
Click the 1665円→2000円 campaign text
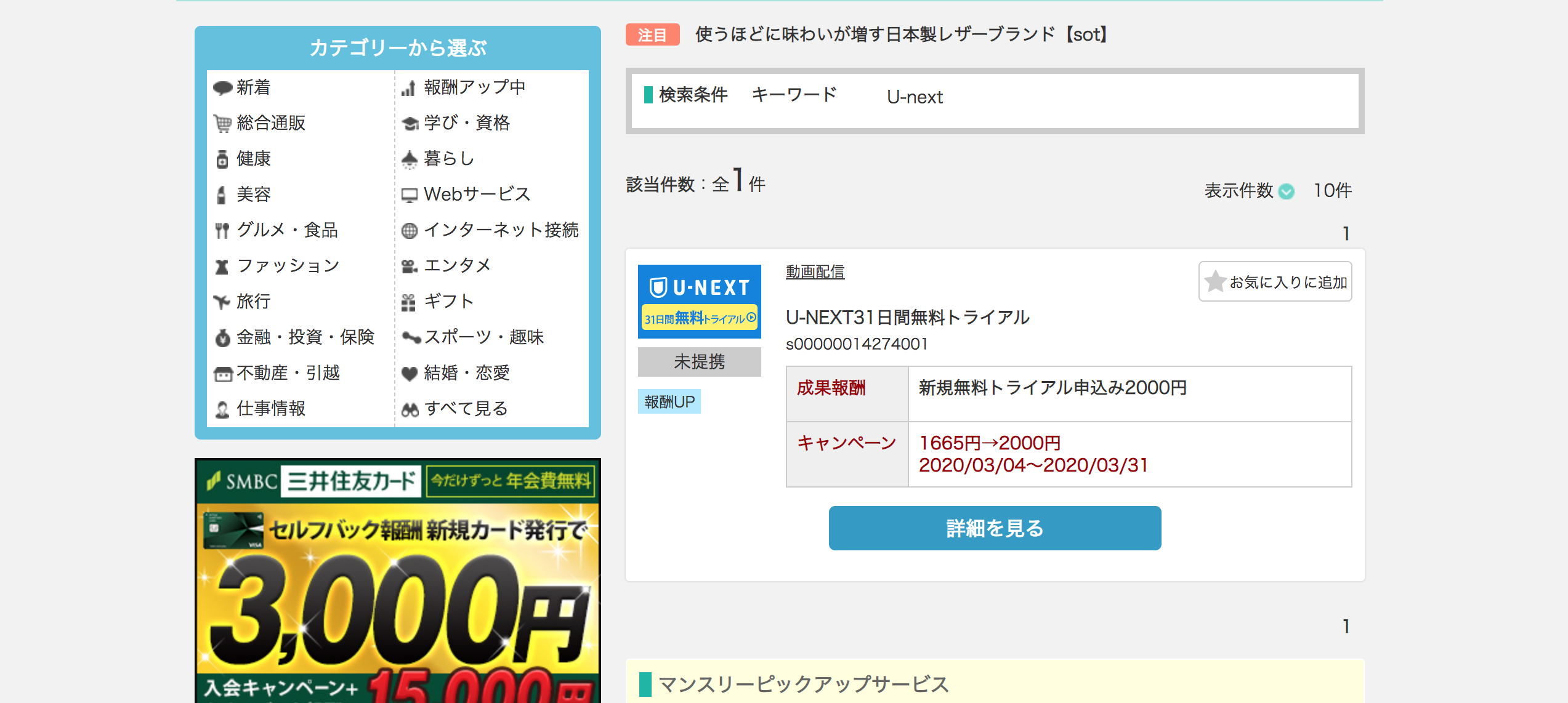click(990, 443)
